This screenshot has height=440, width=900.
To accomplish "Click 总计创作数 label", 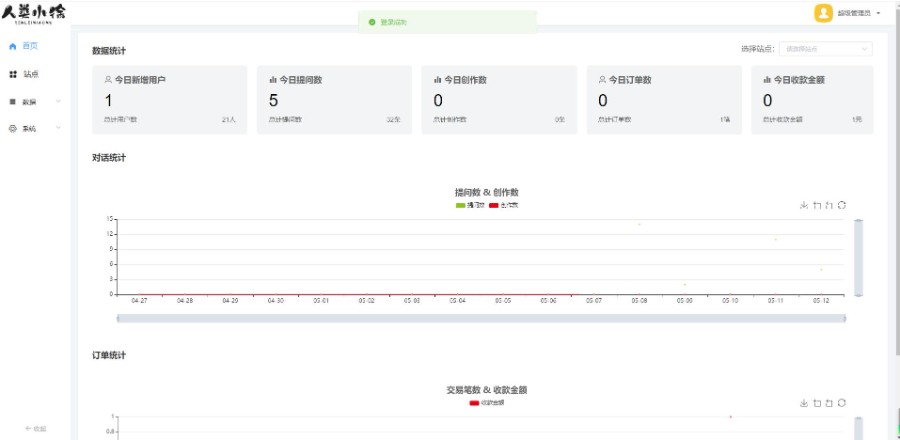I will (450, 119).
